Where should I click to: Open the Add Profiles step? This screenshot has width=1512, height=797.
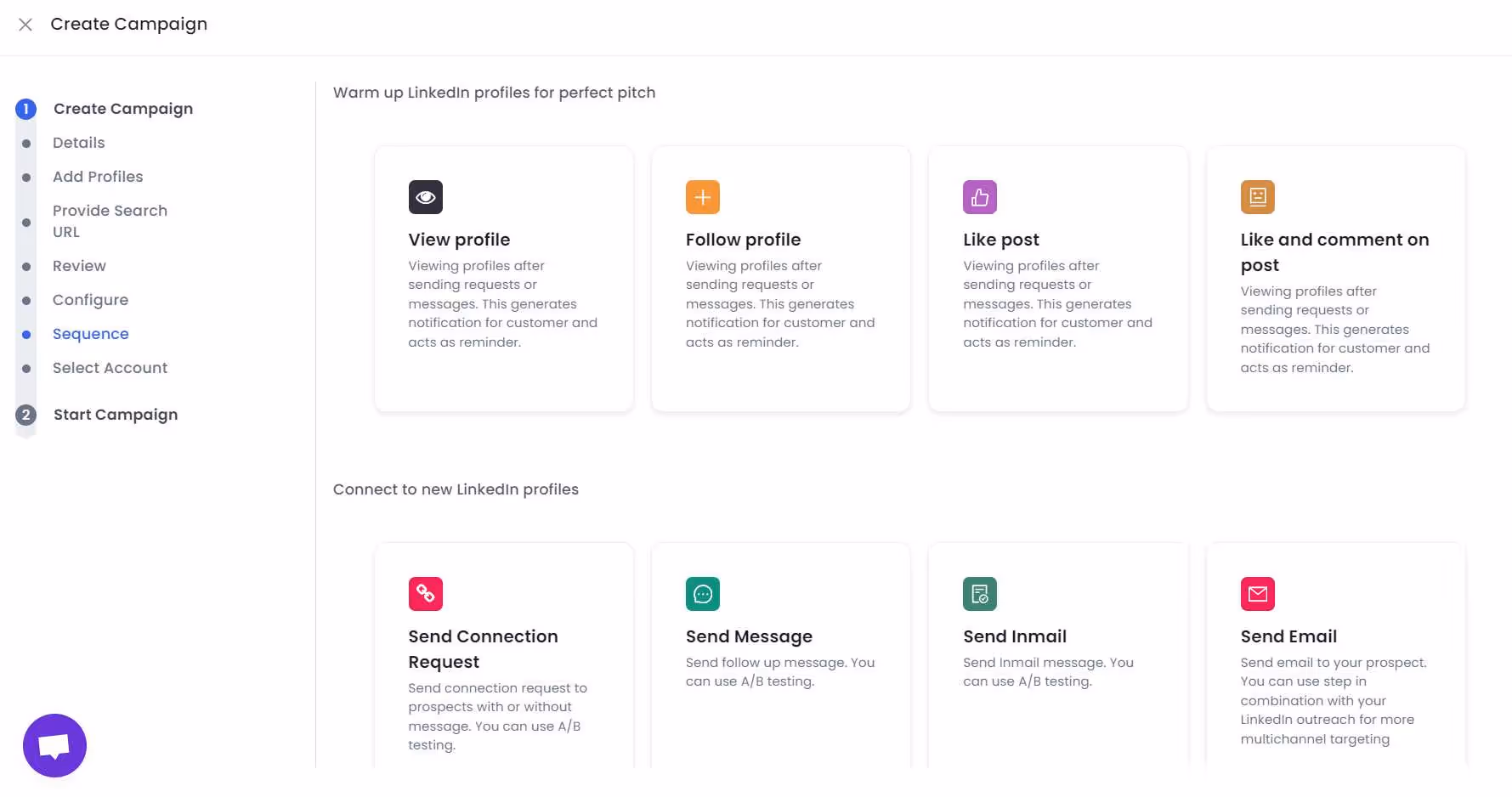pyautogui.click(x=98, y=177)
